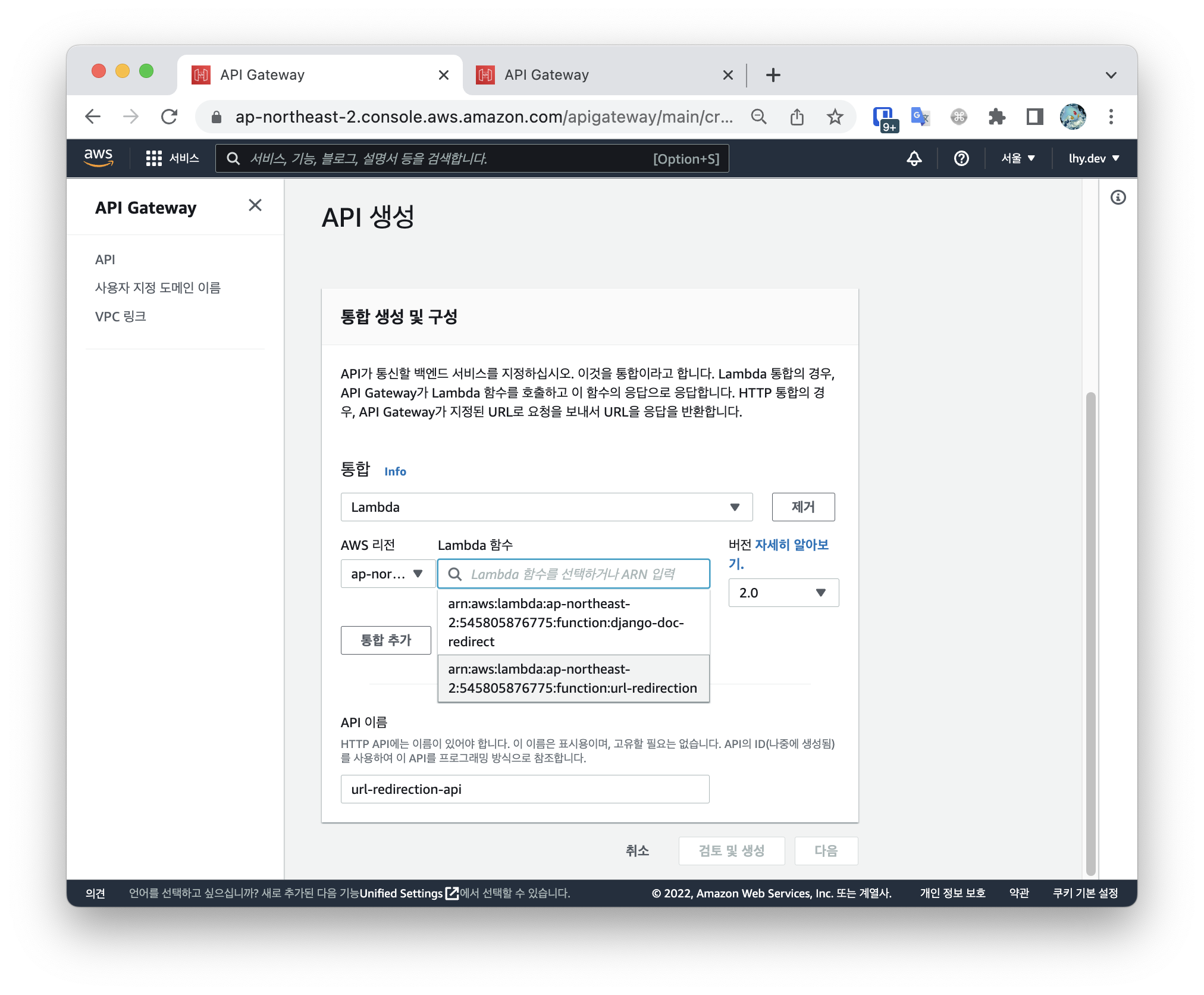Screen dimensions: 1204x995
Task: Open API in the side navigation
Action: pyautogui.click(x=105, y=259)
